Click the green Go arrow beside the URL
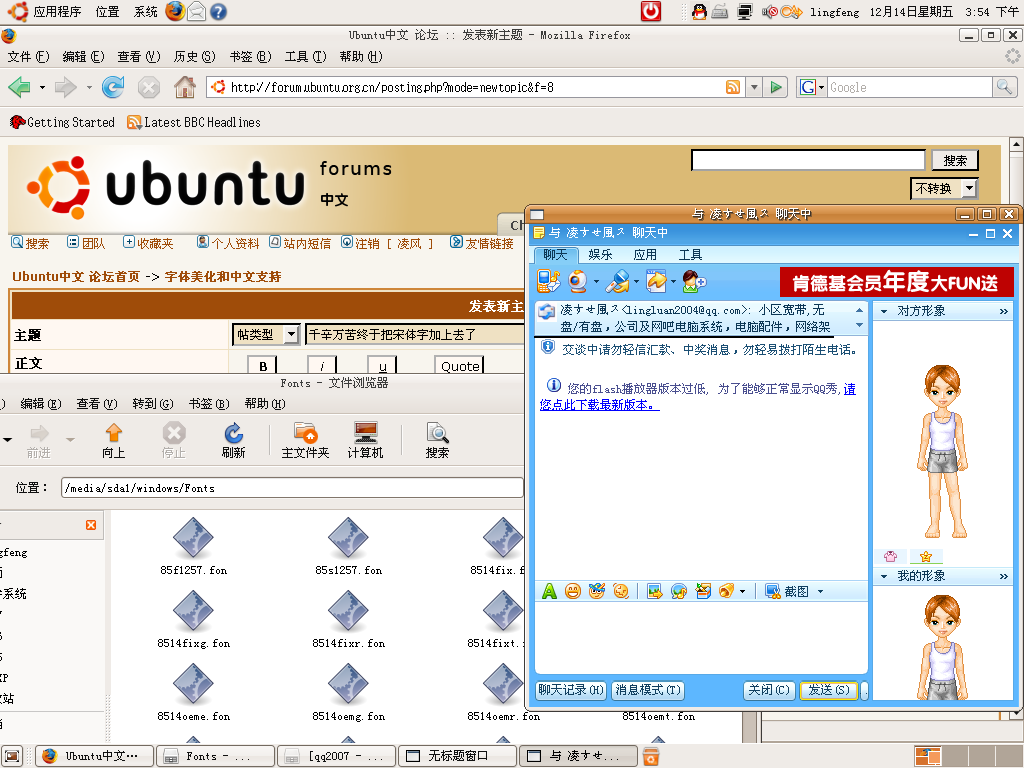Viewport: 1024px width, 768px height. 776,87
